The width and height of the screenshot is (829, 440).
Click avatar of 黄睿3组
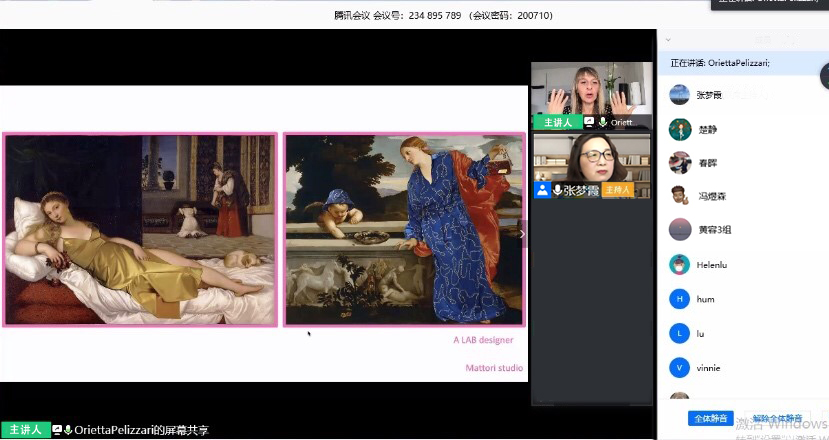pyautogui.click(x=679, y=230)
